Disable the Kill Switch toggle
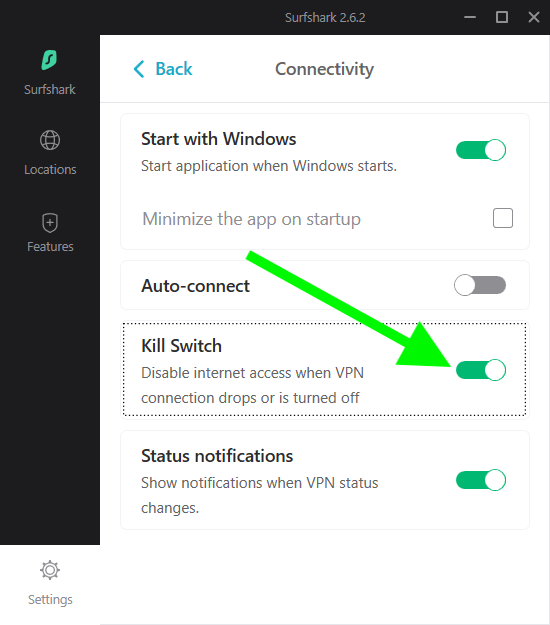 481,370
